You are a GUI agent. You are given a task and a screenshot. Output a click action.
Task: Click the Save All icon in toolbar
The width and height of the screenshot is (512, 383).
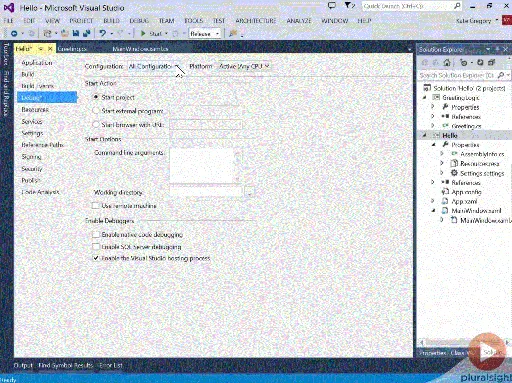[87, 33]
